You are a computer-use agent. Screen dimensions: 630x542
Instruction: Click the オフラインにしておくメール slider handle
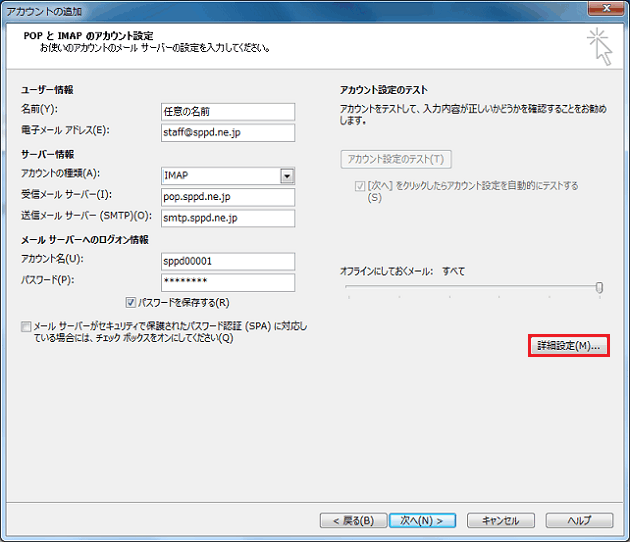pos(599,288)
